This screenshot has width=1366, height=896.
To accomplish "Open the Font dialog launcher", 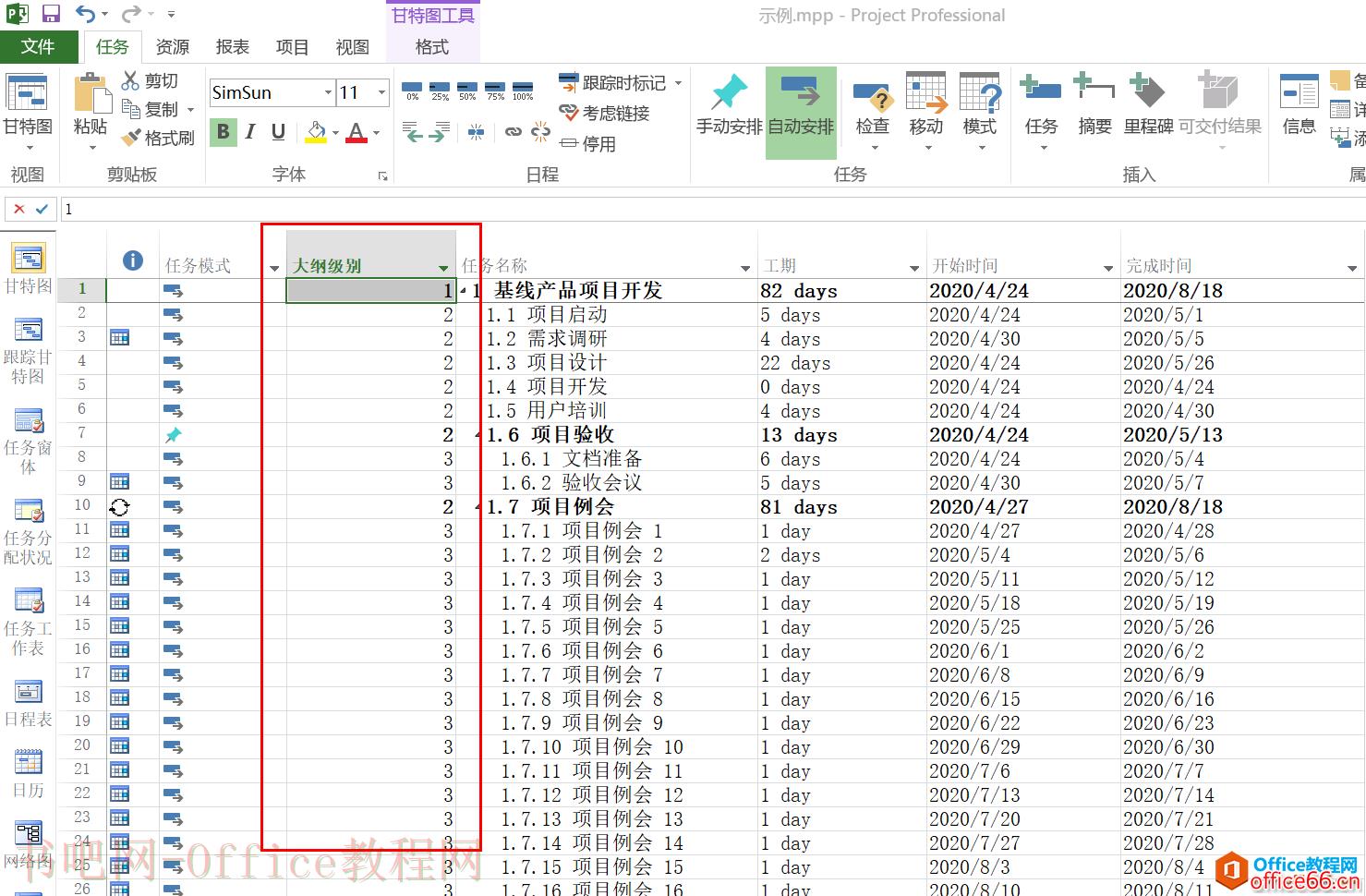I will [x=382, y=175].
